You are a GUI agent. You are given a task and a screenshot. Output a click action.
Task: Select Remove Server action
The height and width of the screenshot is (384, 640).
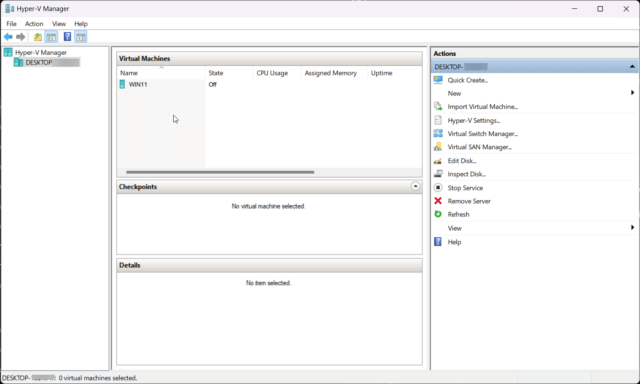[469, 201]
